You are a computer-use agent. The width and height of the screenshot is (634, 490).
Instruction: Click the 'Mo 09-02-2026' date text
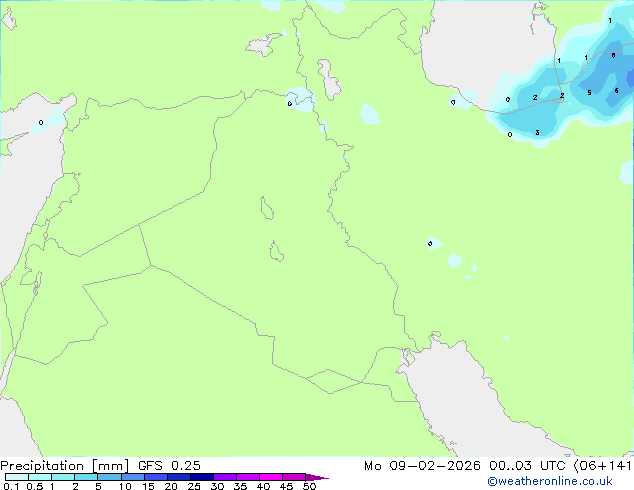[x=423, y=466]
